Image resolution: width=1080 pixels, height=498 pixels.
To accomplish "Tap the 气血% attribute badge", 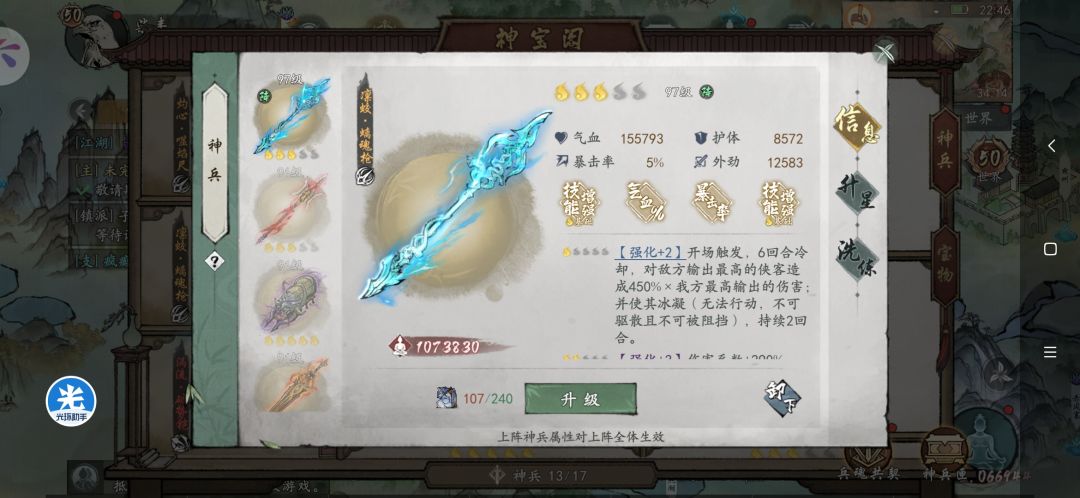I will click(645, 202).
